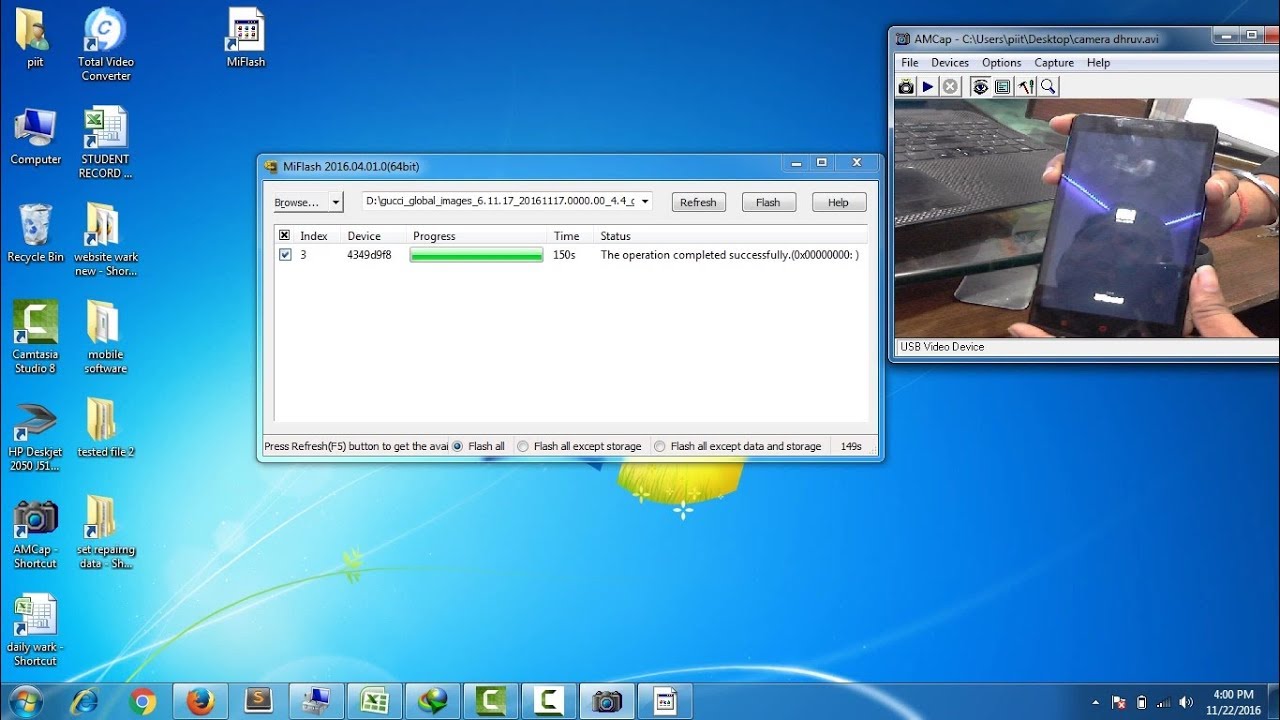1280x720 pixels.
Task: Click the MiFlash title bar icon
Action: click(271, 166)
